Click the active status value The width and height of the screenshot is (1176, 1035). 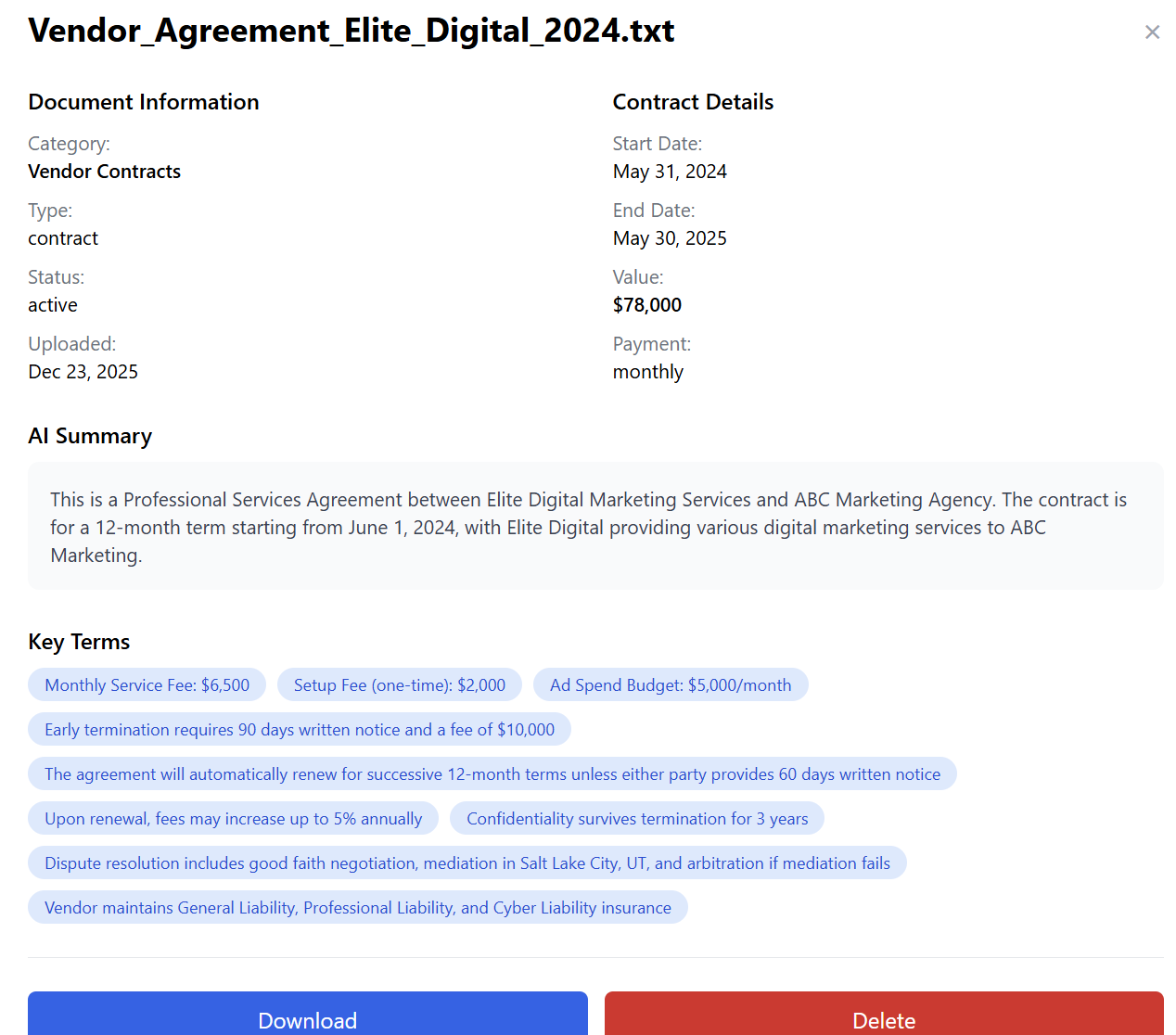coord(53,305)
